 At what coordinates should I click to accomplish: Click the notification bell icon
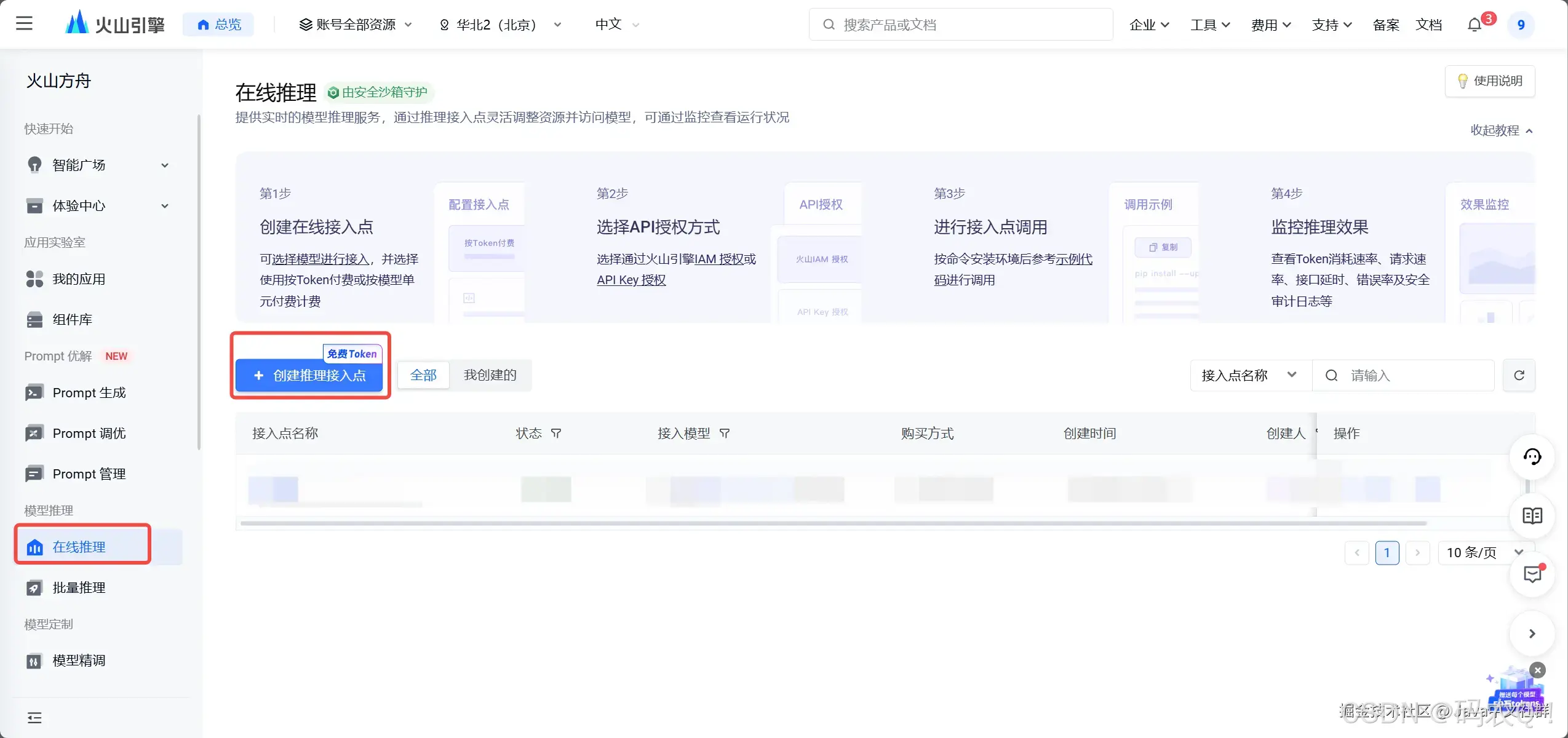point(1474,25)
